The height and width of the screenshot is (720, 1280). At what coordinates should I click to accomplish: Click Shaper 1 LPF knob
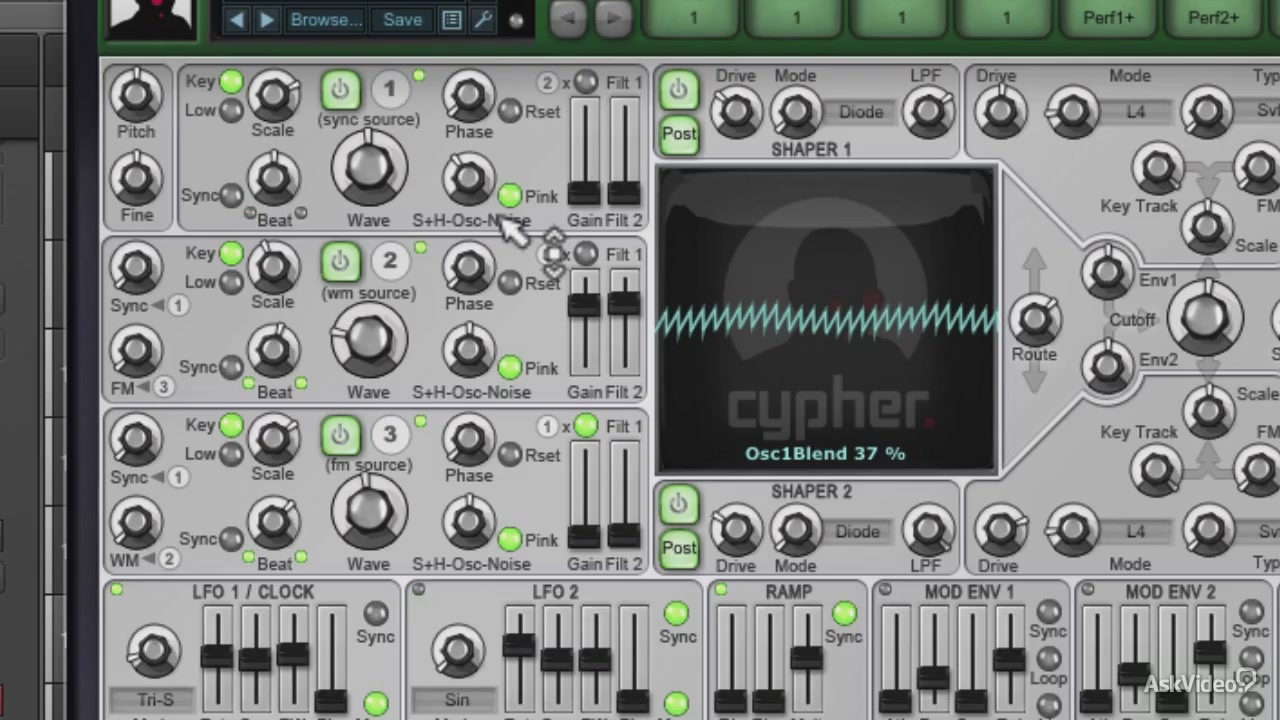pyautogui.click(x=927, y=111)
